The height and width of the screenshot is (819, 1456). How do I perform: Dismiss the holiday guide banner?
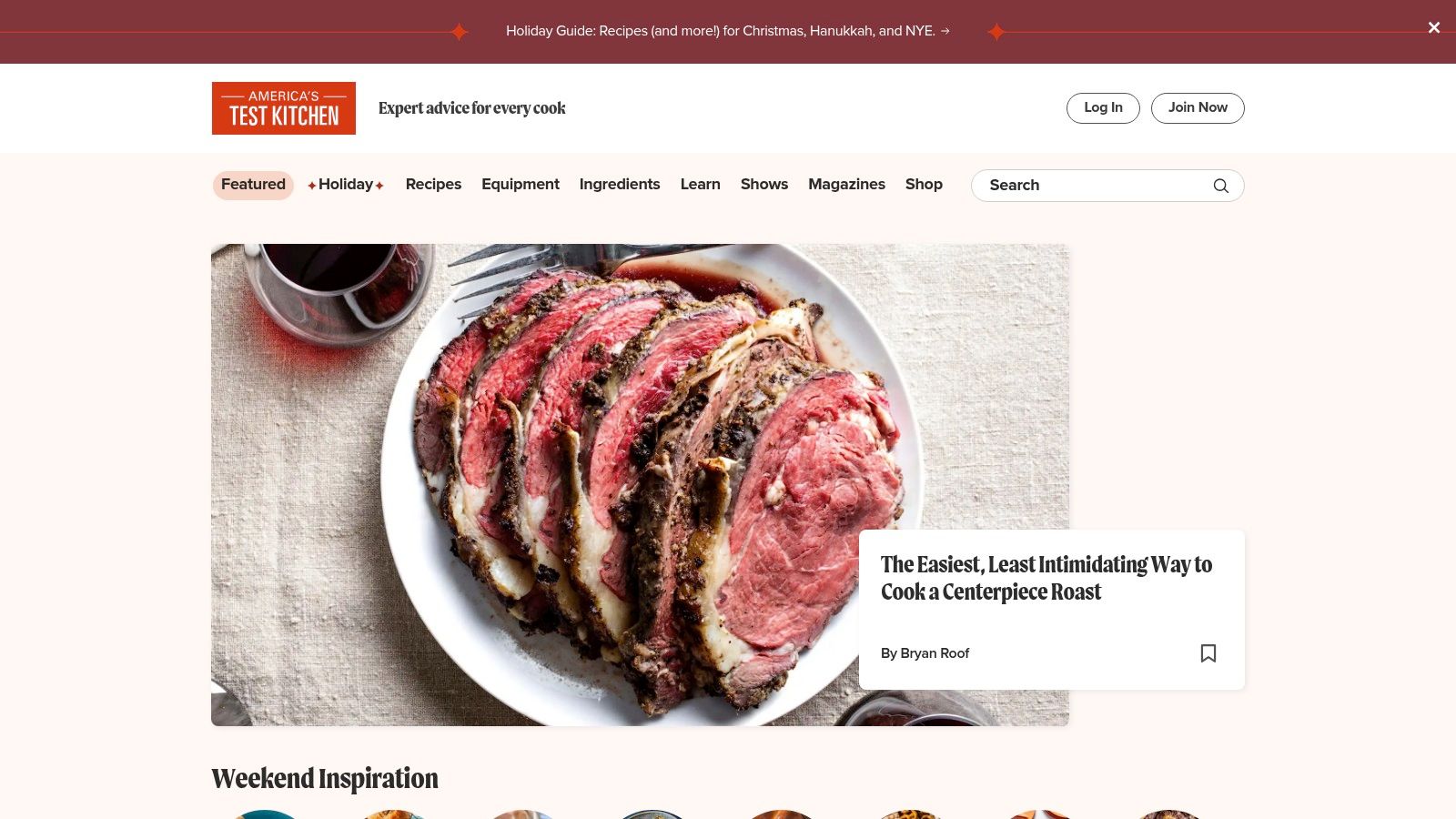tap(1434, 27)
